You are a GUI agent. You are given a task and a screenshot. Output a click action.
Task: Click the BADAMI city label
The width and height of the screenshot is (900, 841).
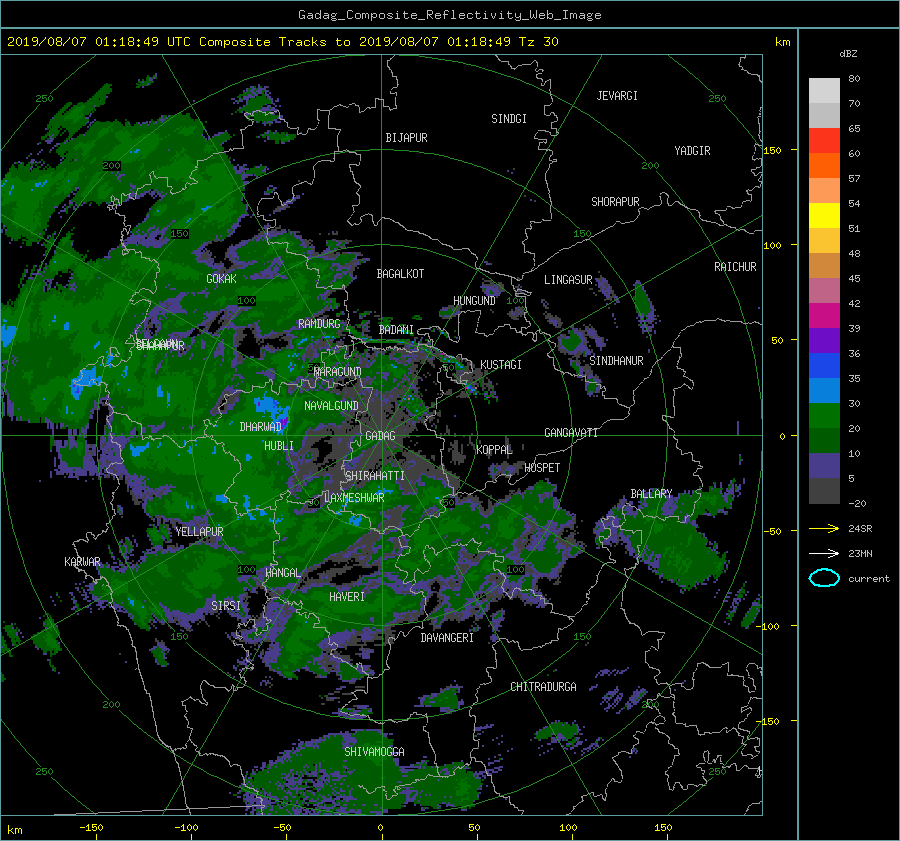[x=396, y=330]
